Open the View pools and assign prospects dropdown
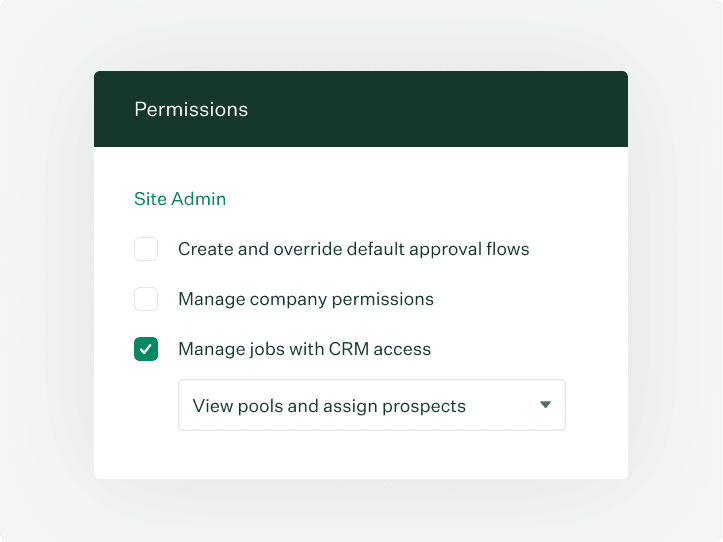The image size is (723, 542). click(372, 405)
